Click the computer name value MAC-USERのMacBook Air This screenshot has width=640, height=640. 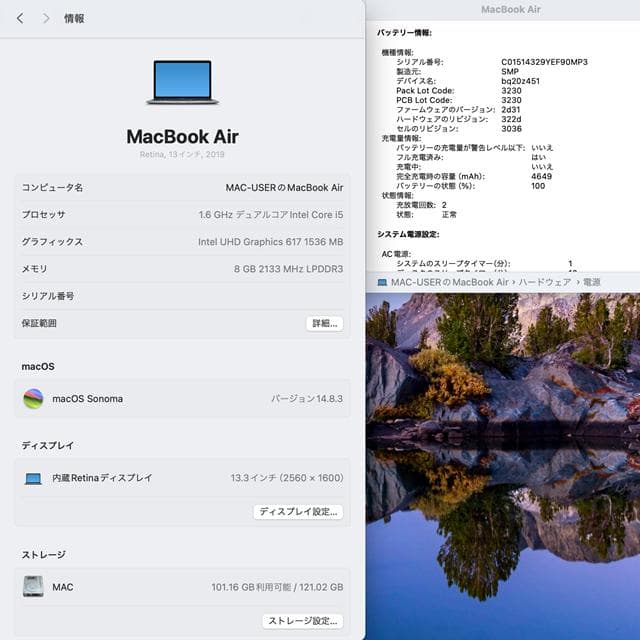click(284, 188)
